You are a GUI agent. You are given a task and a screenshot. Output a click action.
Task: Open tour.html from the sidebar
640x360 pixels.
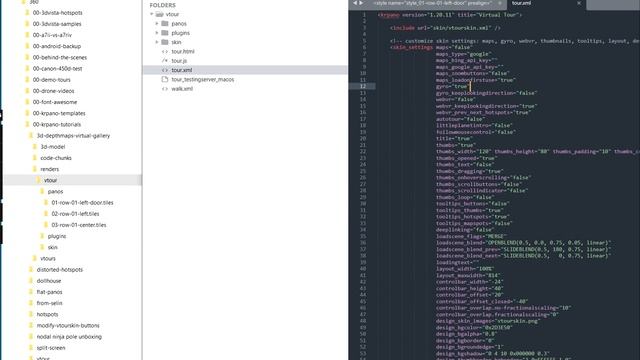183,52
